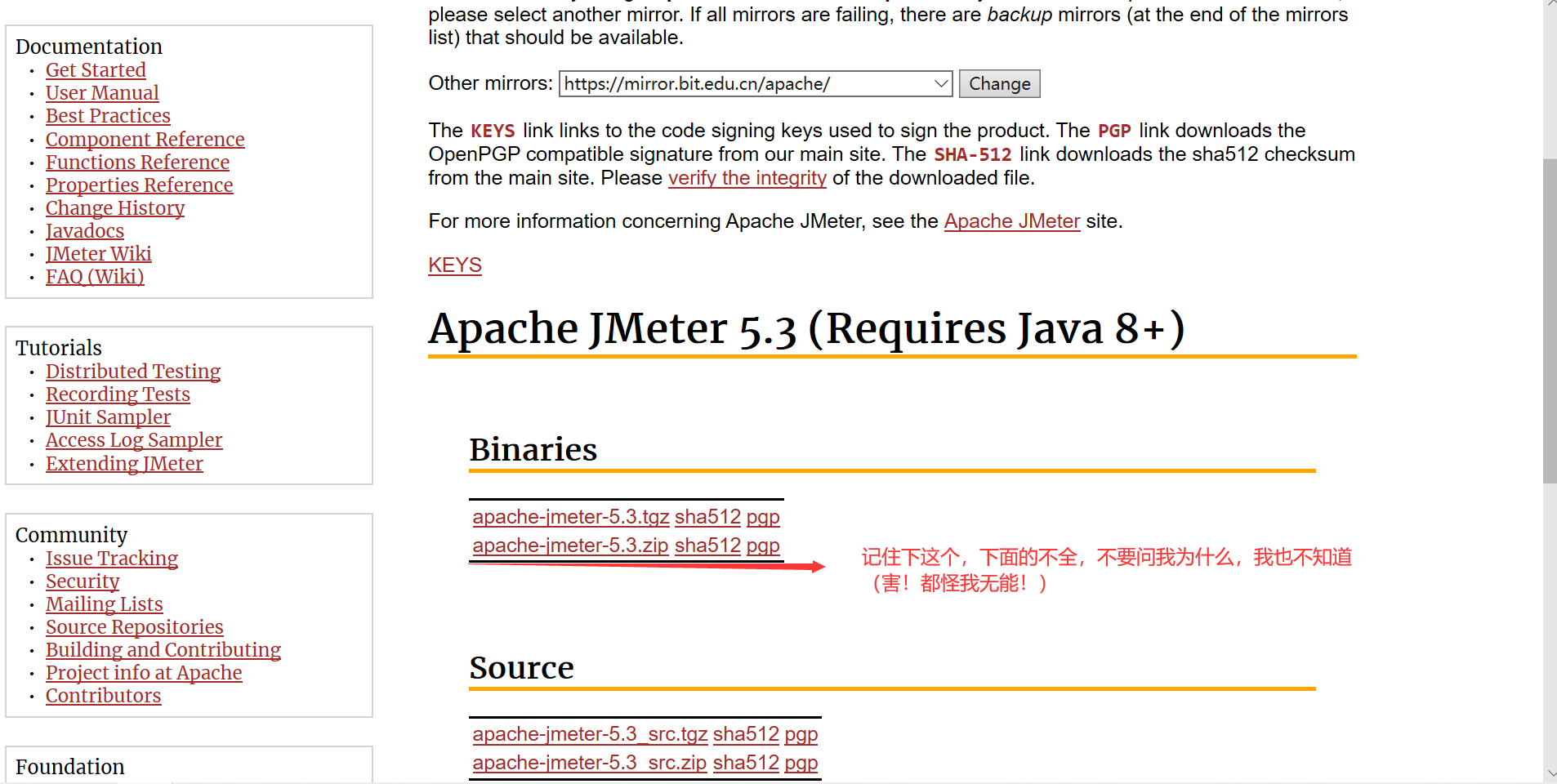The image size is (1557, 784).
Task: Open Building and Contributing link
Action: (163, 650)
